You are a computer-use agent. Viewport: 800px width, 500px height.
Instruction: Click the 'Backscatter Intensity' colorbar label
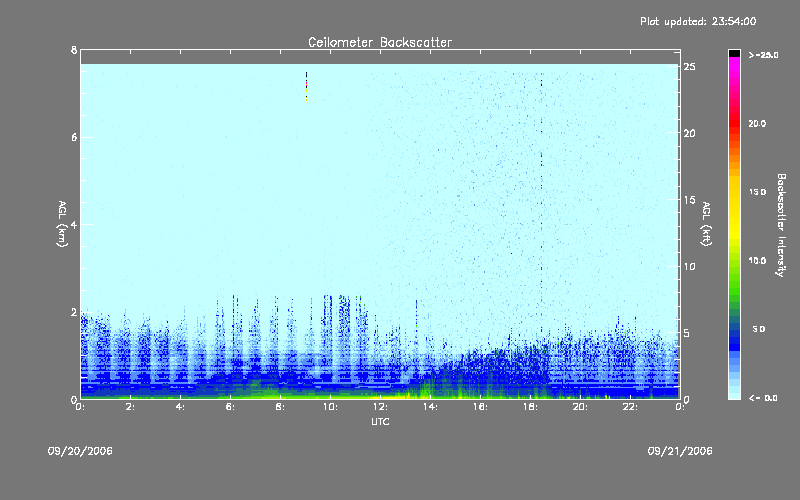click(781, 225)
